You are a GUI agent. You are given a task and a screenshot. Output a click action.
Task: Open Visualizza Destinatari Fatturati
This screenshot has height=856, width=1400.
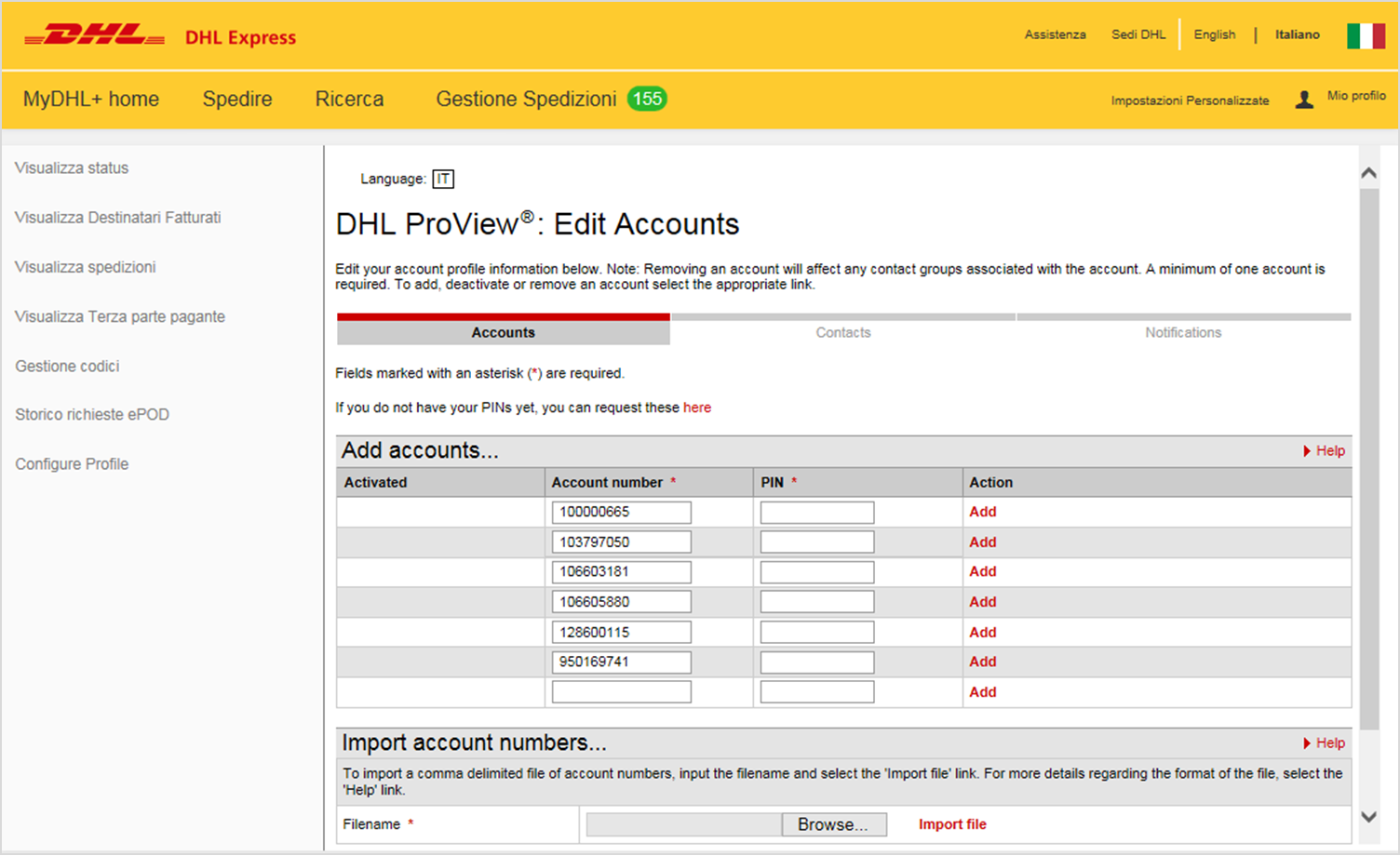118,217
